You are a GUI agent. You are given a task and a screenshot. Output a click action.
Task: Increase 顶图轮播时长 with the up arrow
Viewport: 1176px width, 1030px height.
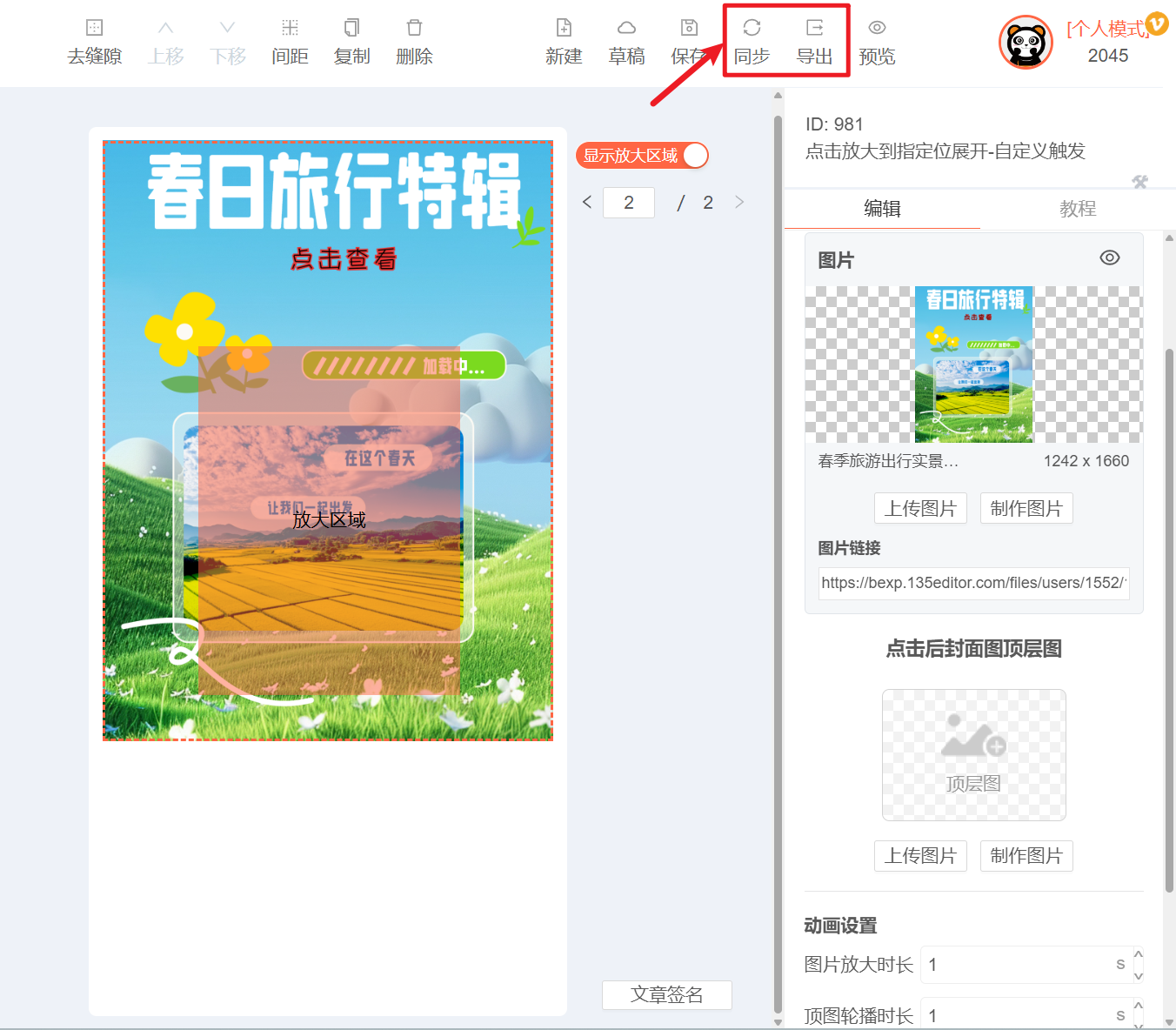click(1138, 1007)
